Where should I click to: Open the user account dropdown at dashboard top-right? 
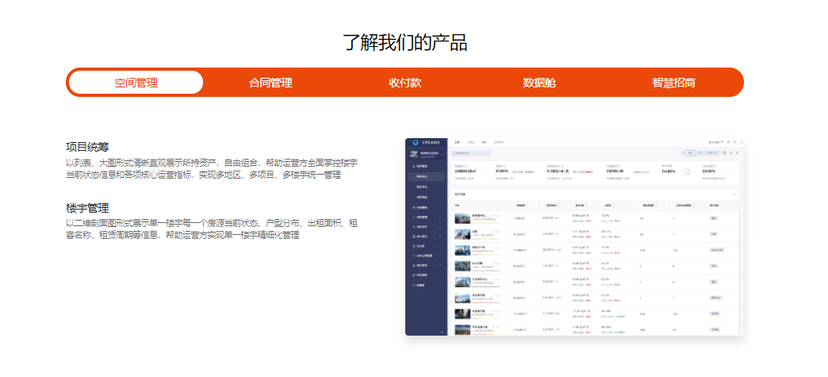tap(716, 142)
